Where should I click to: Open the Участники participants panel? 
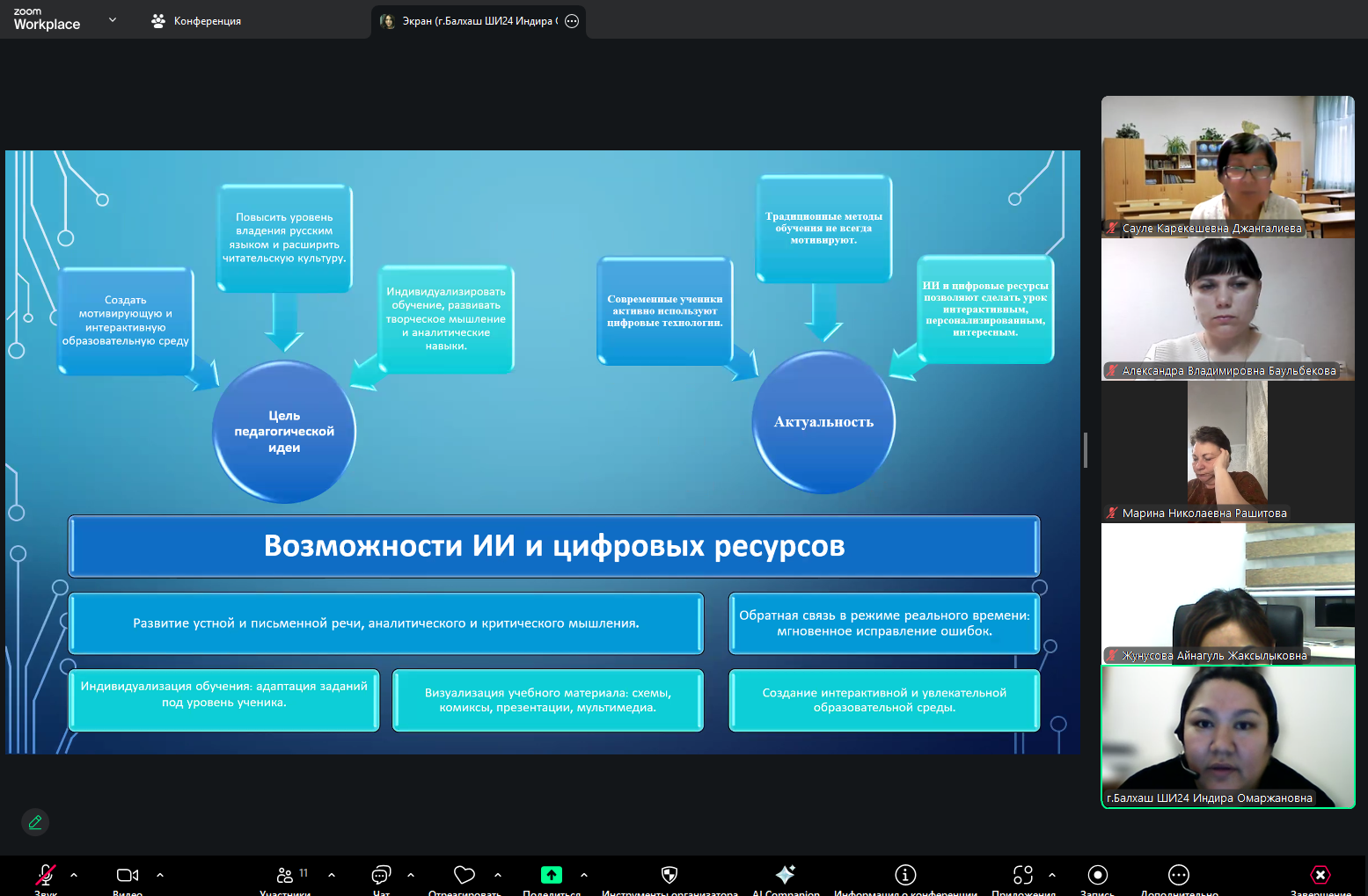tap(285, 875)
